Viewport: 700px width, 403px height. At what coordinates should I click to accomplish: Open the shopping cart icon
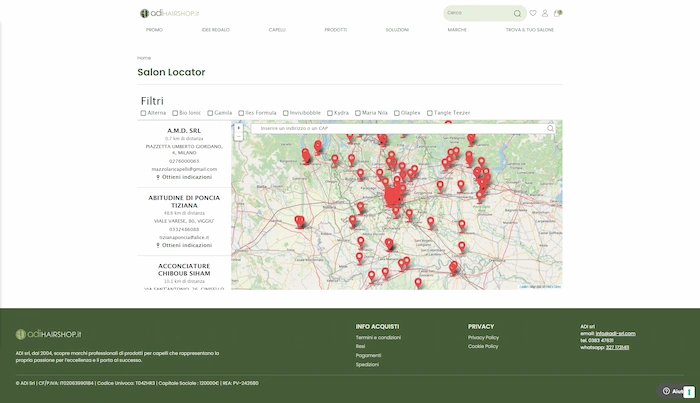(x=557, y=13)
